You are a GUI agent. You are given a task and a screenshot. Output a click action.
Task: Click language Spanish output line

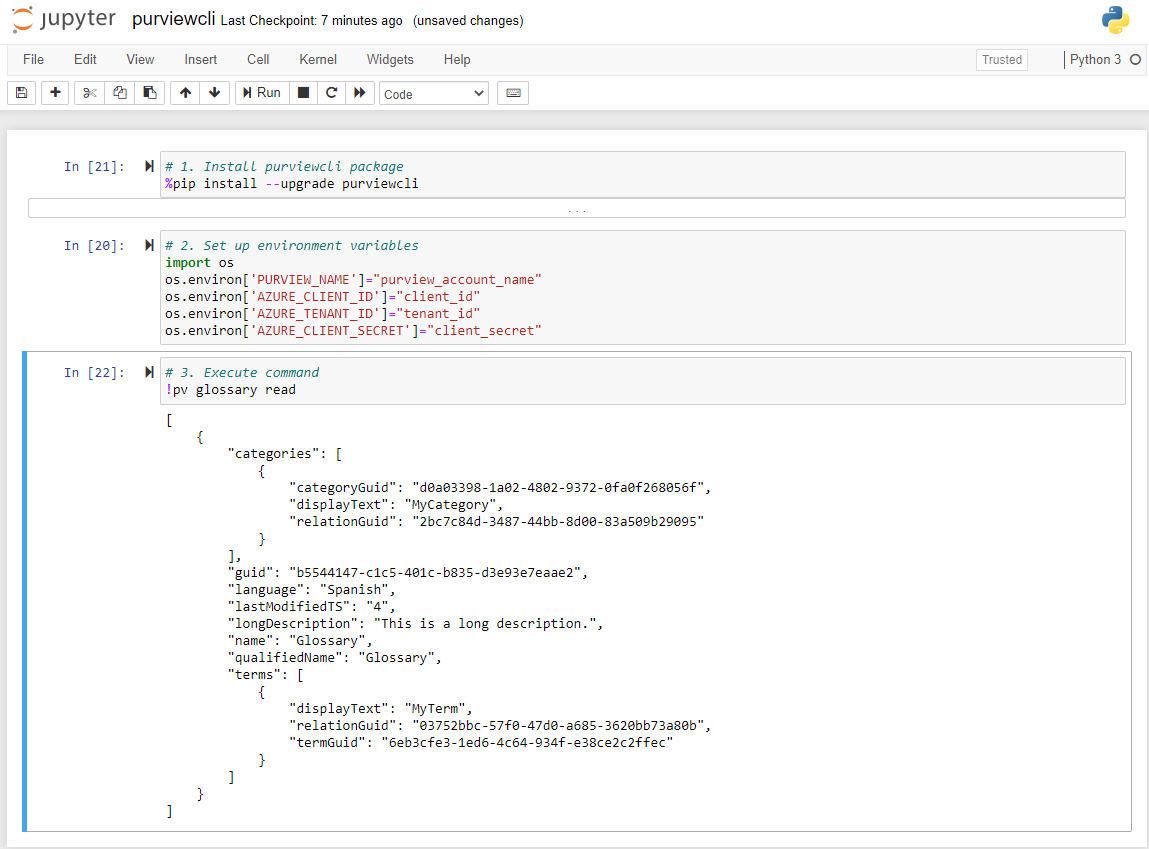(311, 589)
